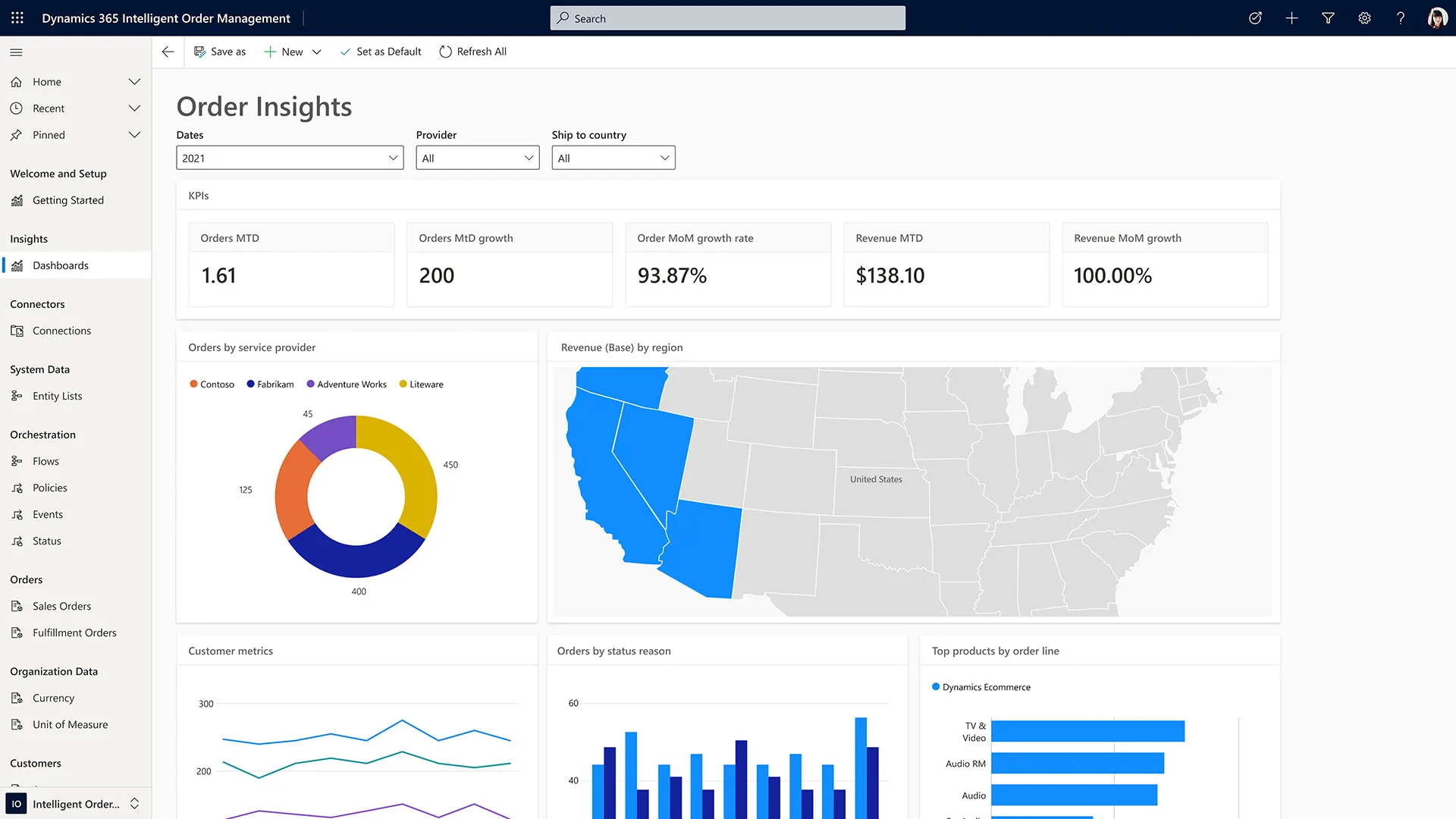Expand the Ship to country dropdown

pos(613,158)
